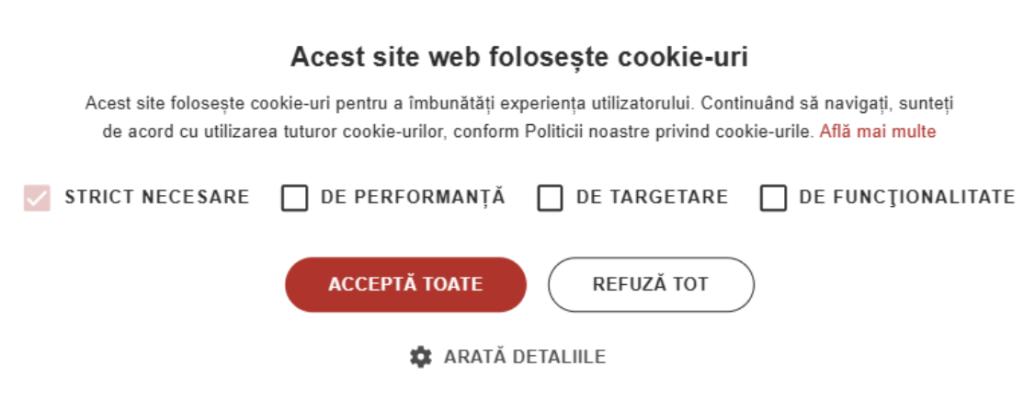Expand details via Arată detaliile text
This screenshot has width=1024, height=412.
525,357
